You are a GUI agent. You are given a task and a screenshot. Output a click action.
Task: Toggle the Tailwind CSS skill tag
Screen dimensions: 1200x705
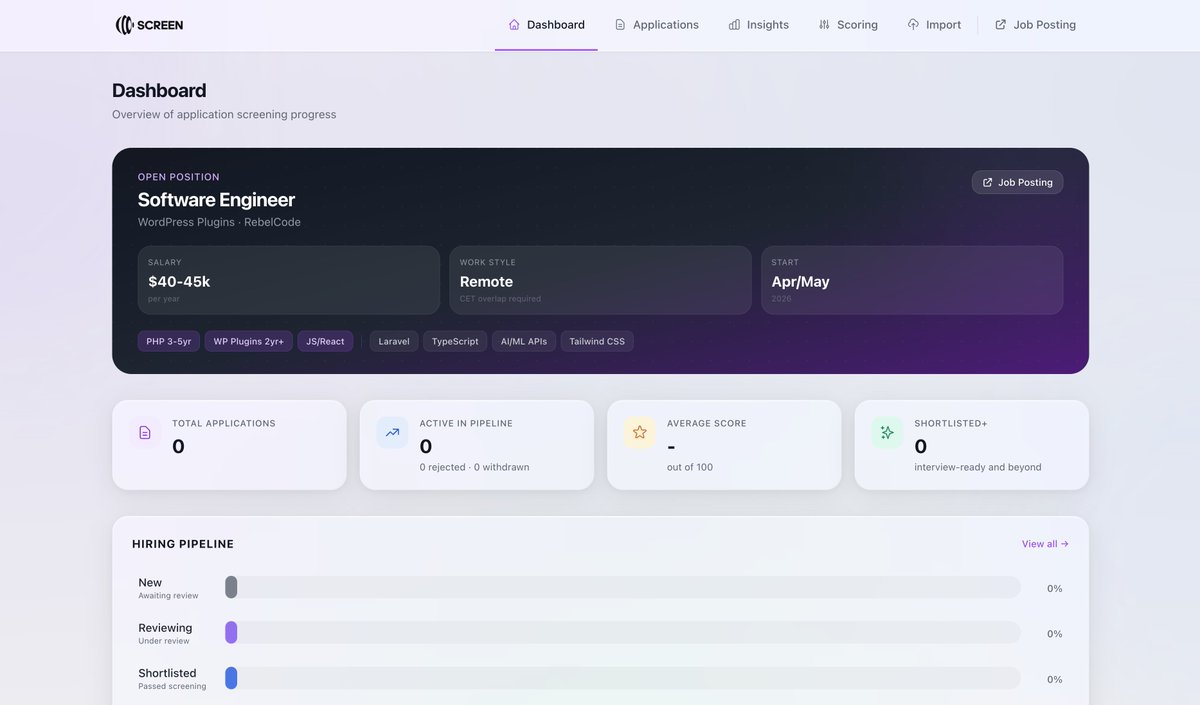tap(596, 340)
